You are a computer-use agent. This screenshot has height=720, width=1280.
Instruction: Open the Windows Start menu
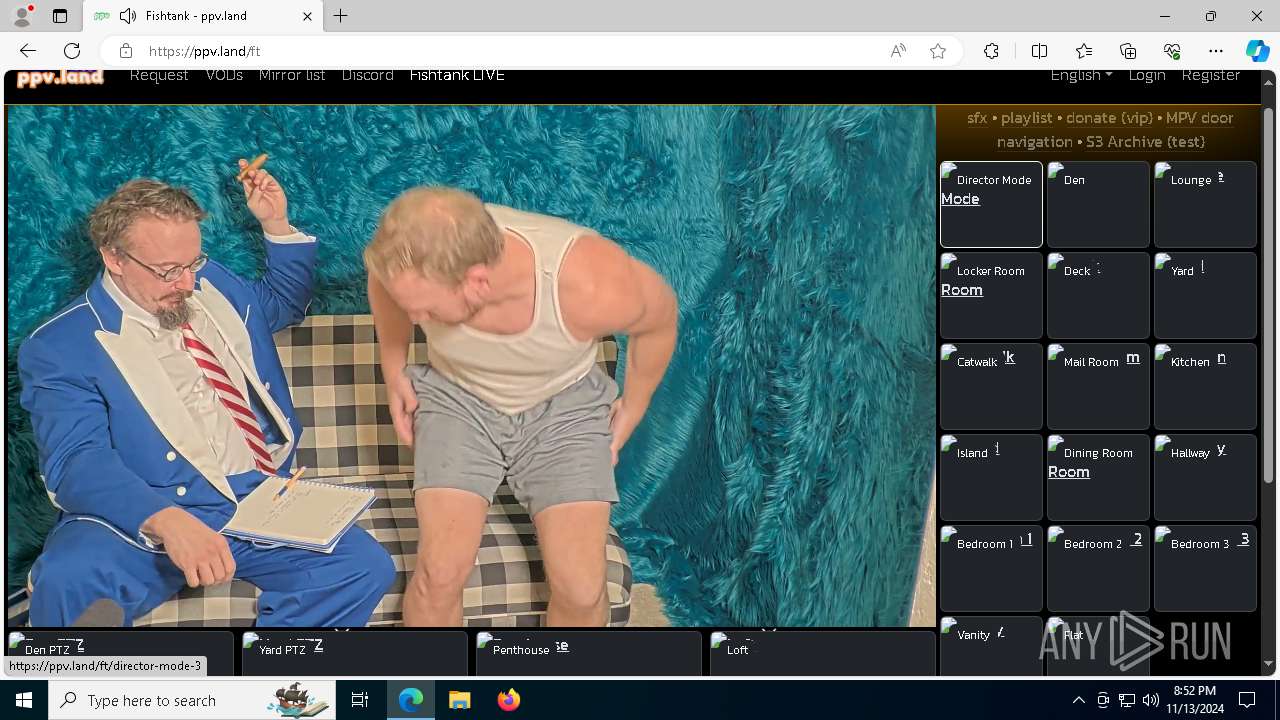pyautogui.click(x=24, y=700)
